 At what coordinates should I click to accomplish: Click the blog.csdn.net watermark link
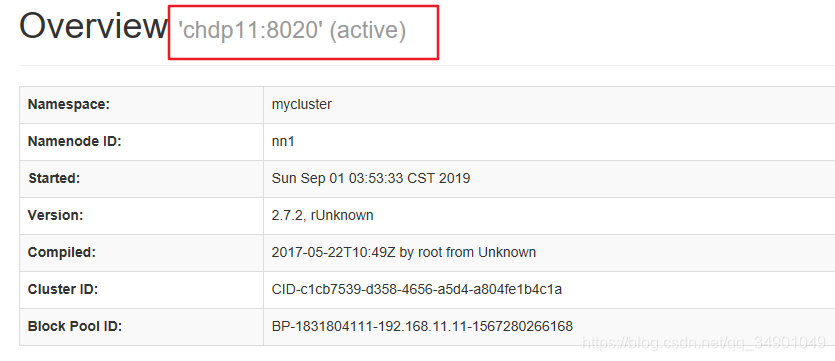(x=703, y=342)
